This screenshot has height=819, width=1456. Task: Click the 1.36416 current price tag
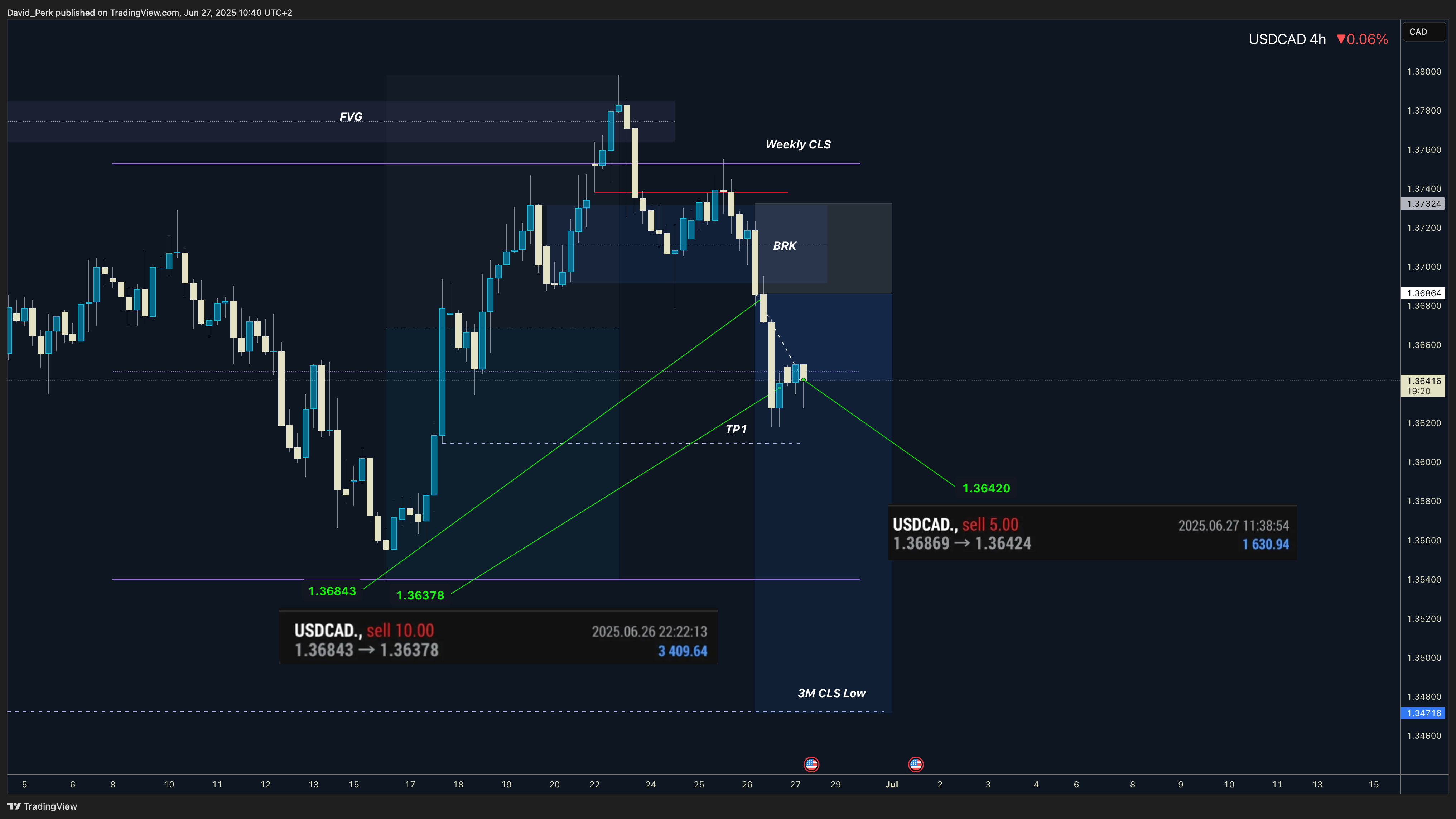pos(1423,386)
